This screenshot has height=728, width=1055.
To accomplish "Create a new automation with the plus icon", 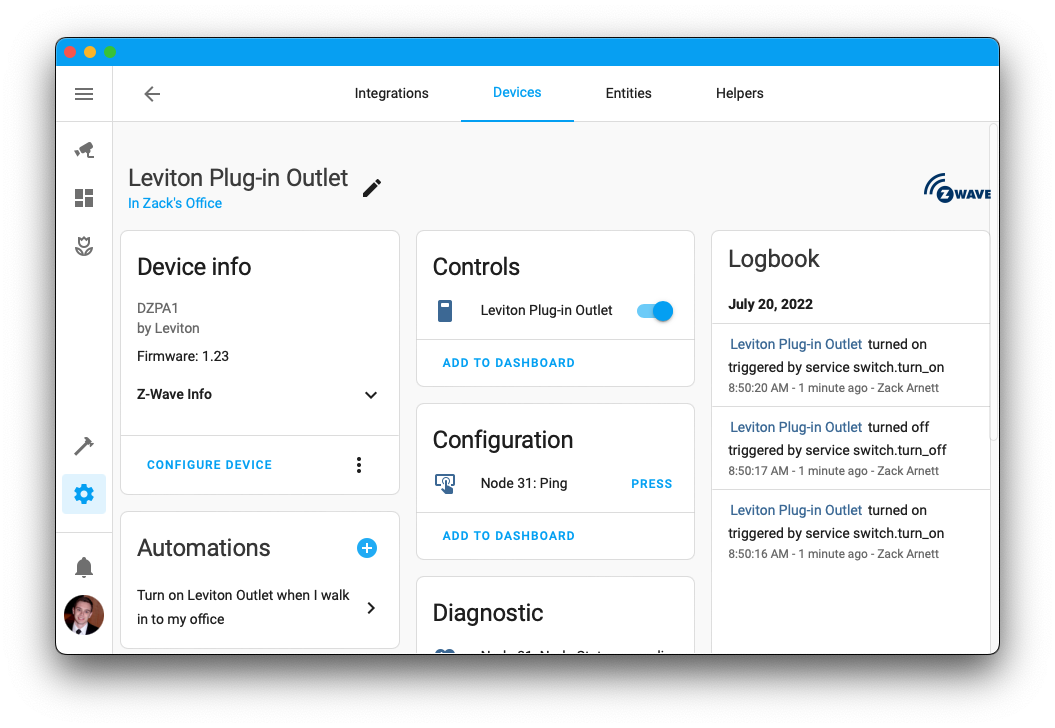I will (367, 548).
